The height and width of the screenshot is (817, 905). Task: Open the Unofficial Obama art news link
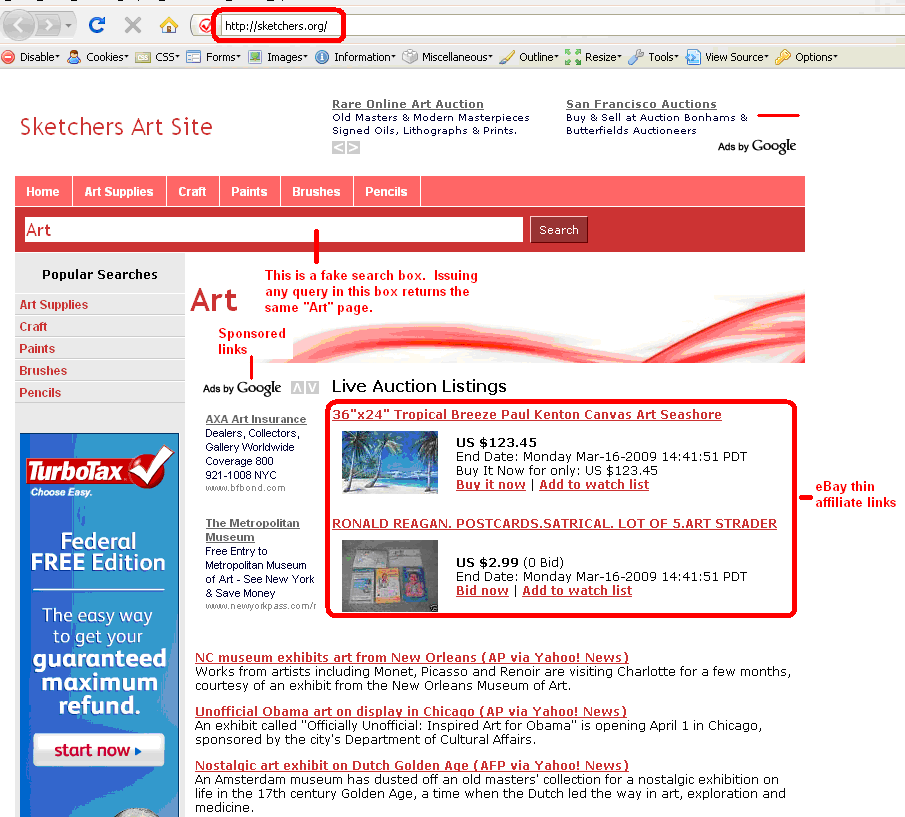[411, 711]
